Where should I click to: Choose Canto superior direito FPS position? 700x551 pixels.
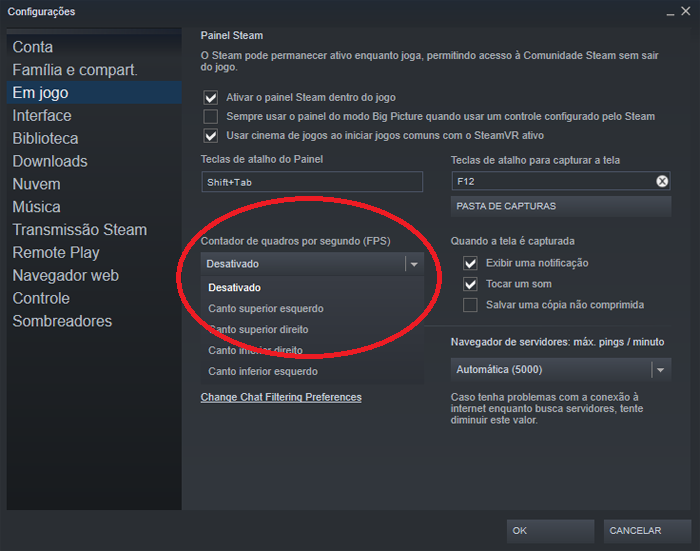[x=312, y=330]
